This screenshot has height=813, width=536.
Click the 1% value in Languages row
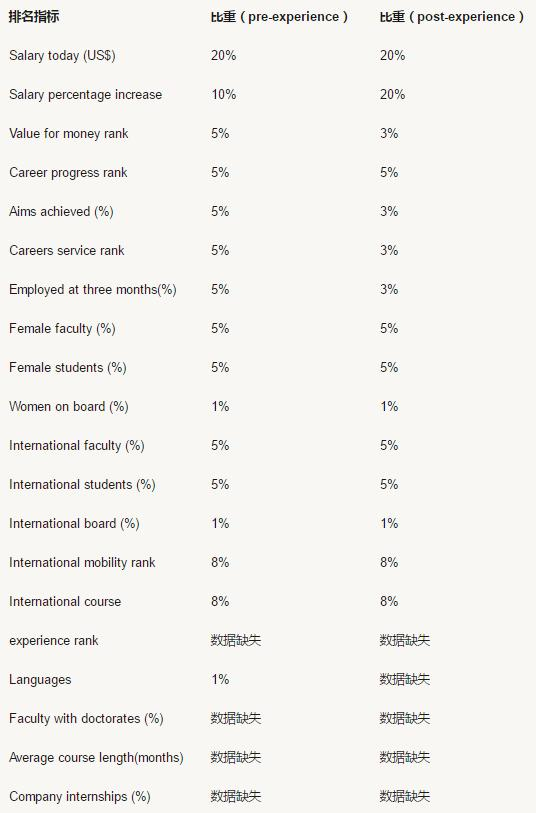pos(220,679)
